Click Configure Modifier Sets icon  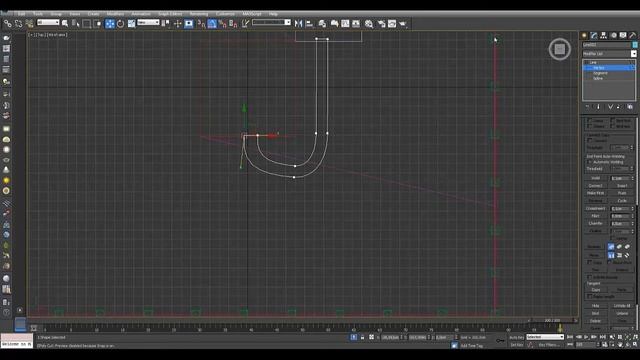point(630,107)
